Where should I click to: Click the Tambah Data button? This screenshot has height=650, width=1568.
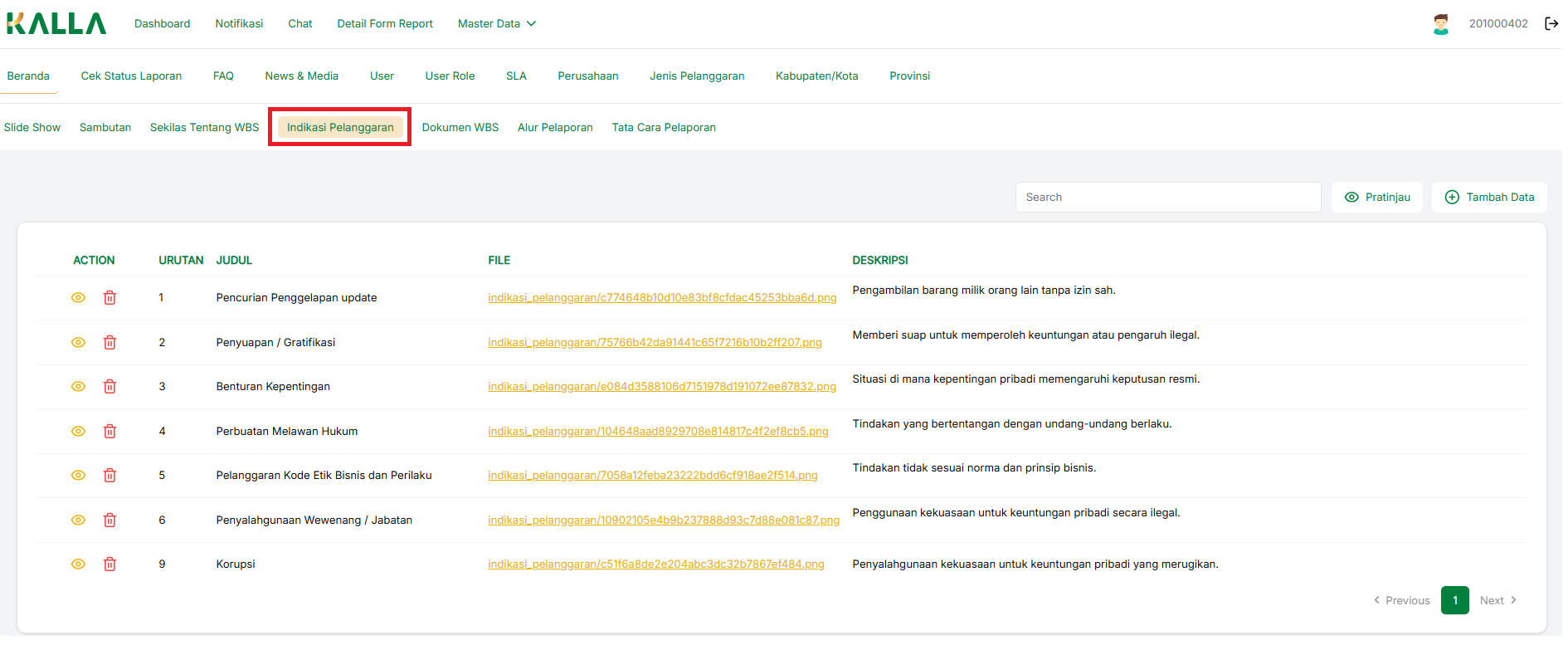(1489, 198)
